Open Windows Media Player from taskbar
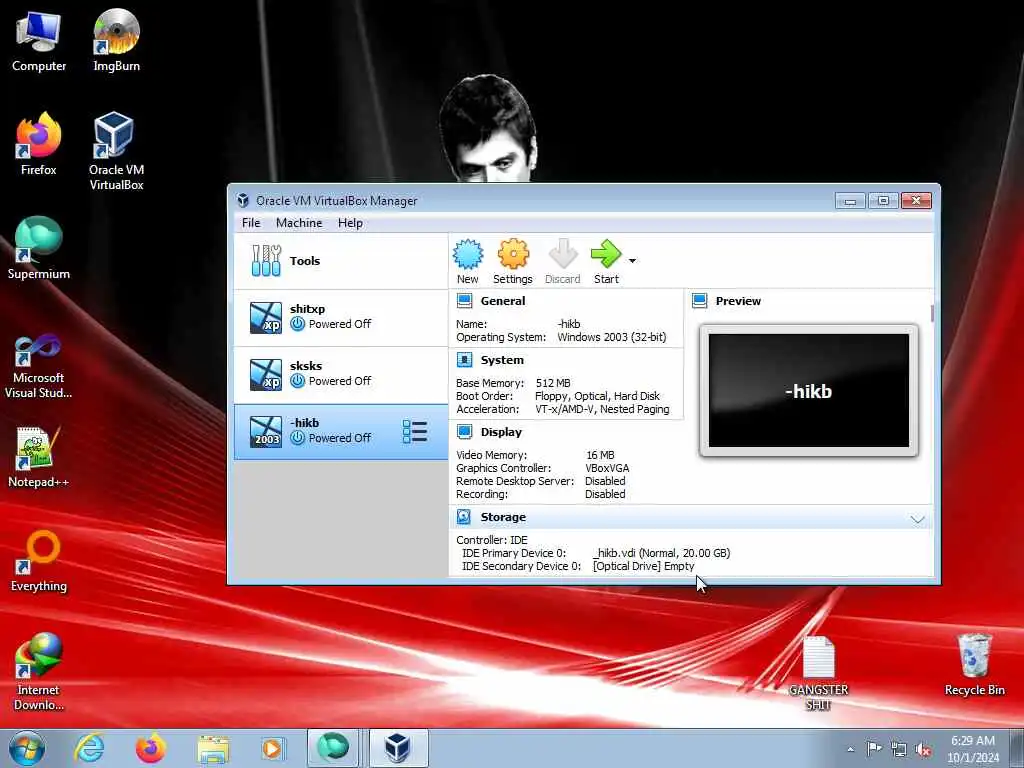This screenshot has height=768, width=1024. click(272, 748)
